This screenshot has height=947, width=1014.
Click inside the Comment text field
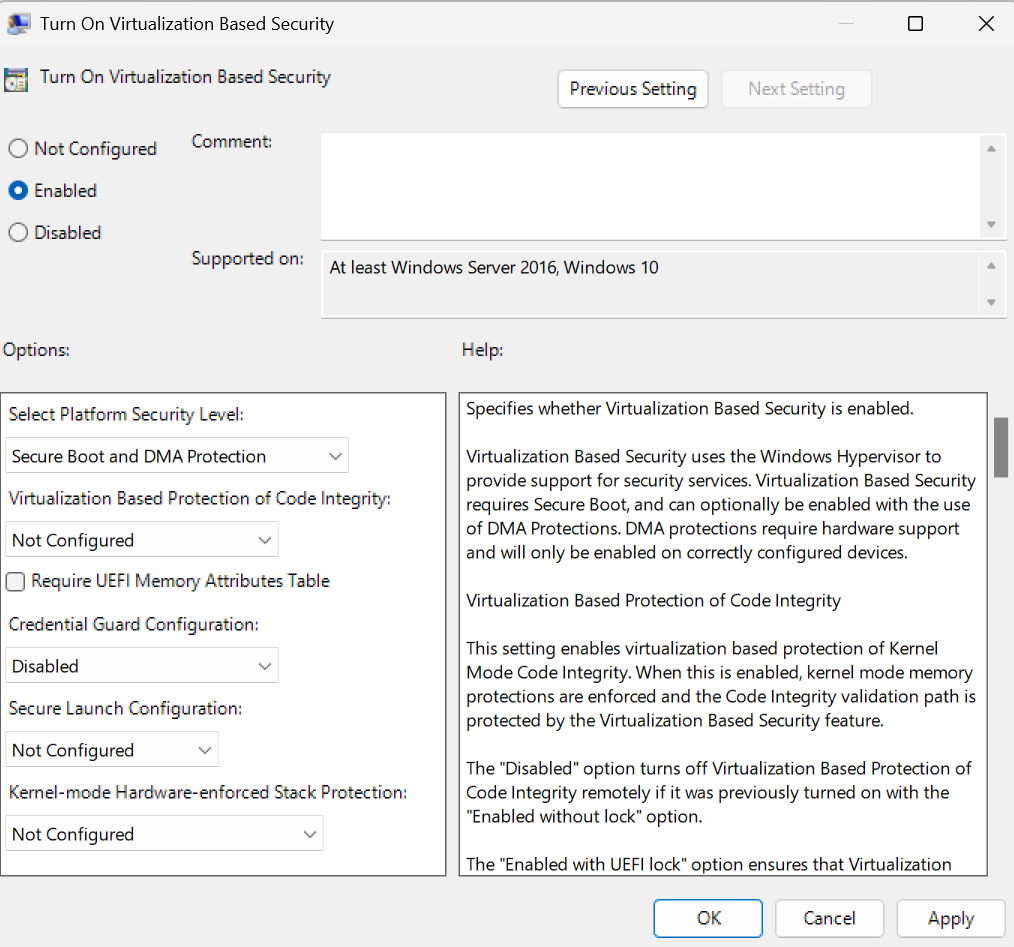(650, 185)
